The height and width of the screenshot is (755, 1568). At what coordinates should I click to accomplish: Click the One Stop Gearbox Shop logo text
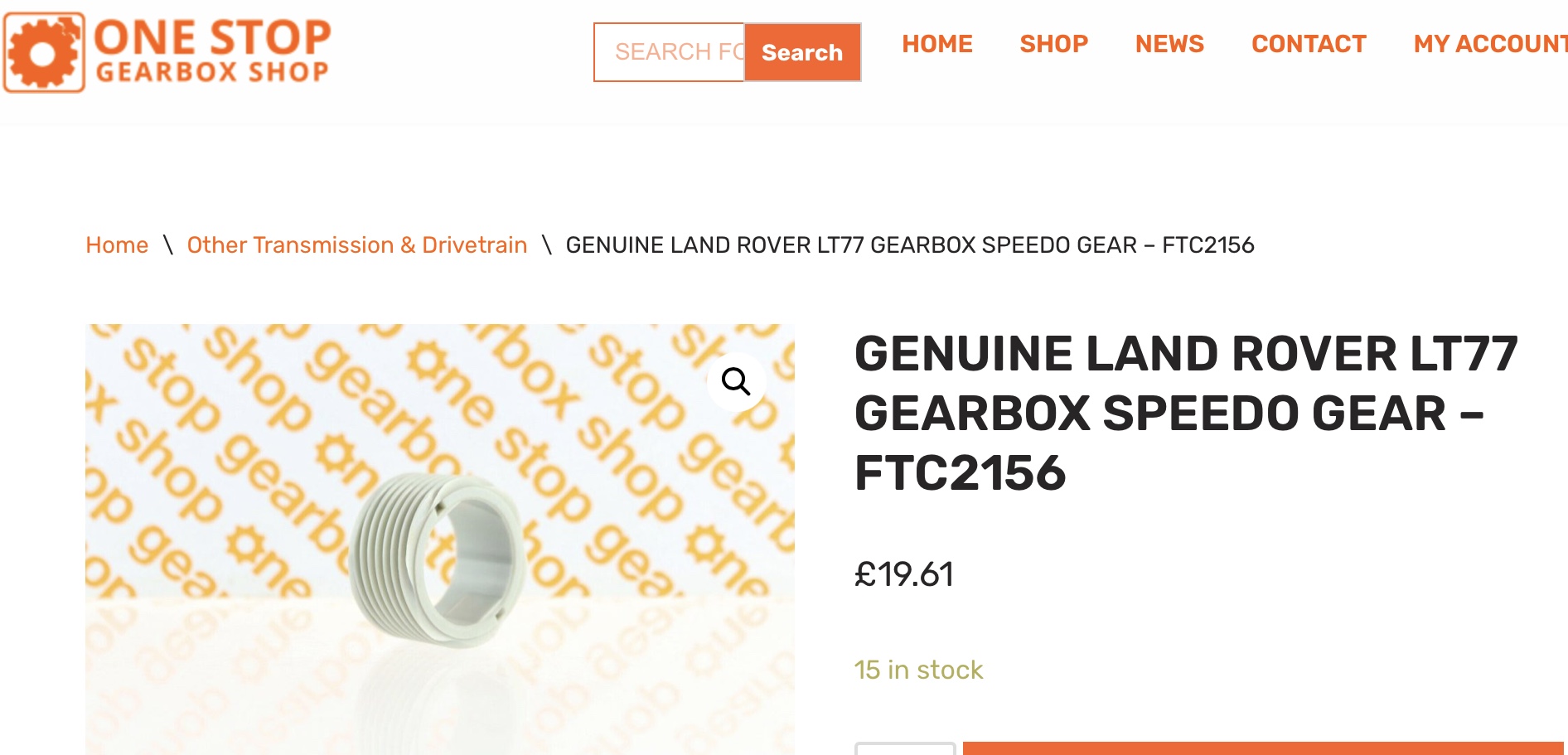(212, 51)
